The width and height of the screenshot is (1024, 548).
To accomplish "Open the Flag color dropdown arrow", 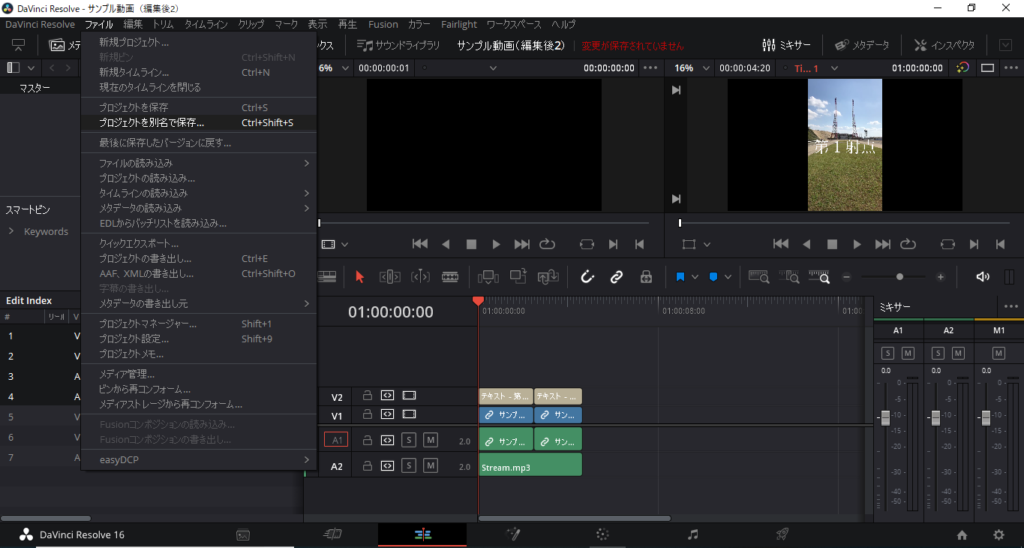I will click(694, 277).
